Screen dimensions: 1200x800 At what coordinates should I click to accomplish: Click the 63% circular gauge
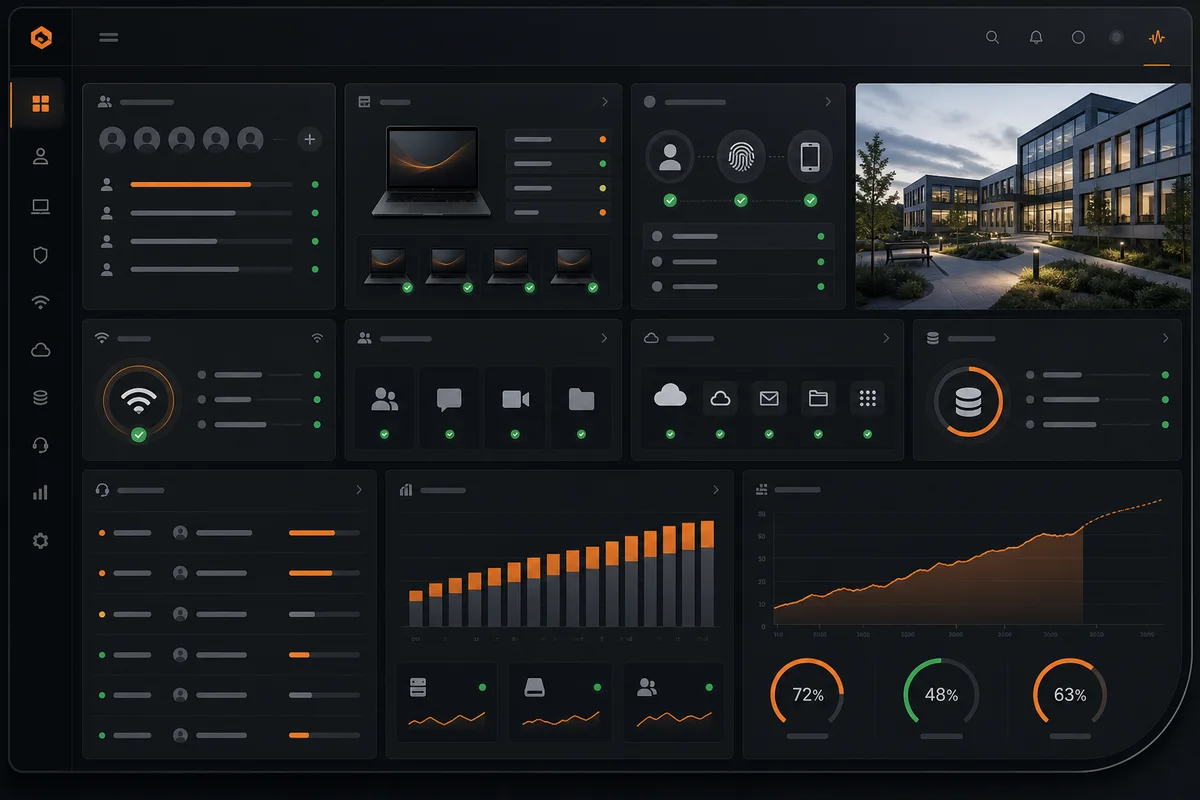click(x=1070, y=694)
